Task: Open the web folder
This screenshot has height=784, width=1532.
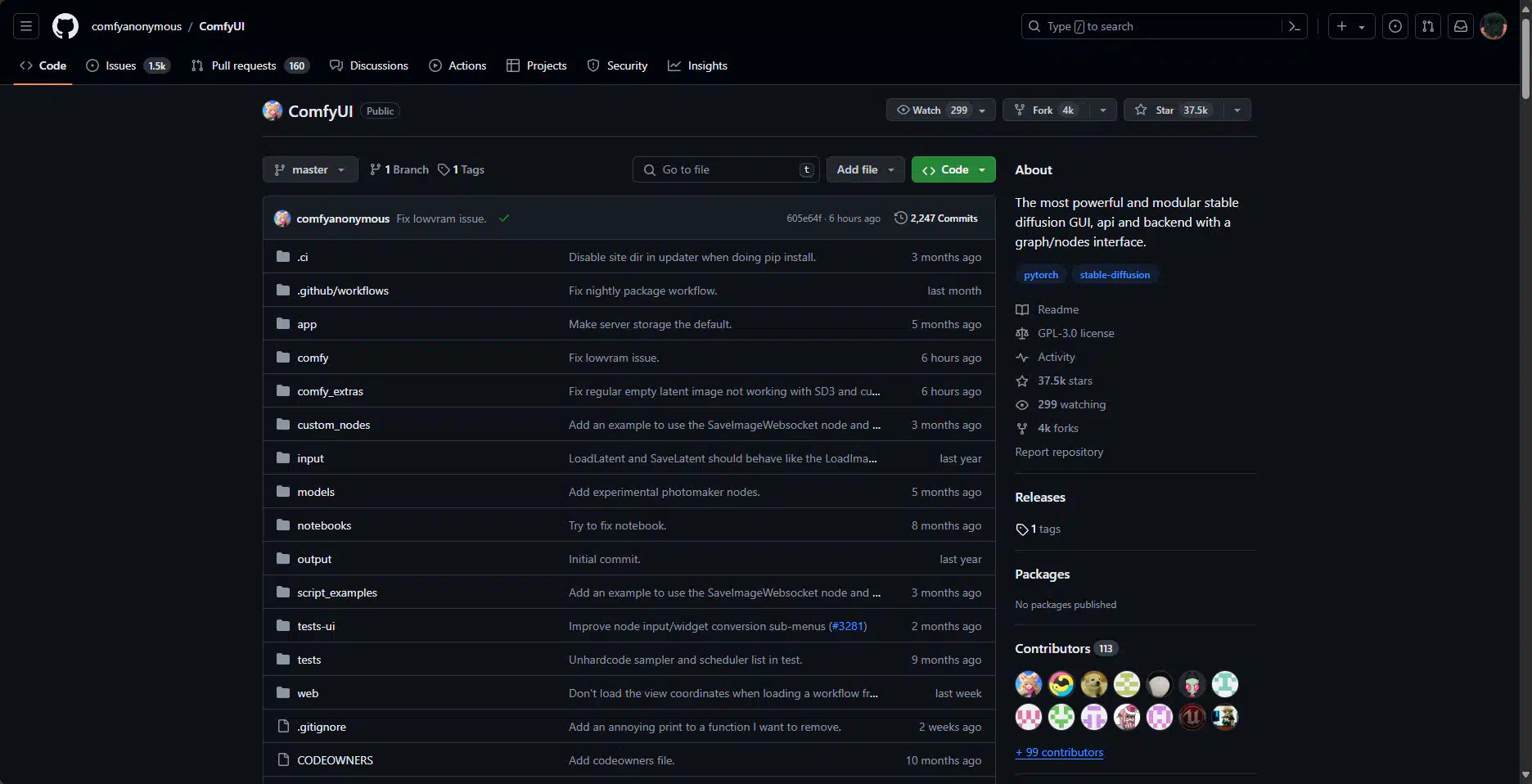Action: (308, 693)
